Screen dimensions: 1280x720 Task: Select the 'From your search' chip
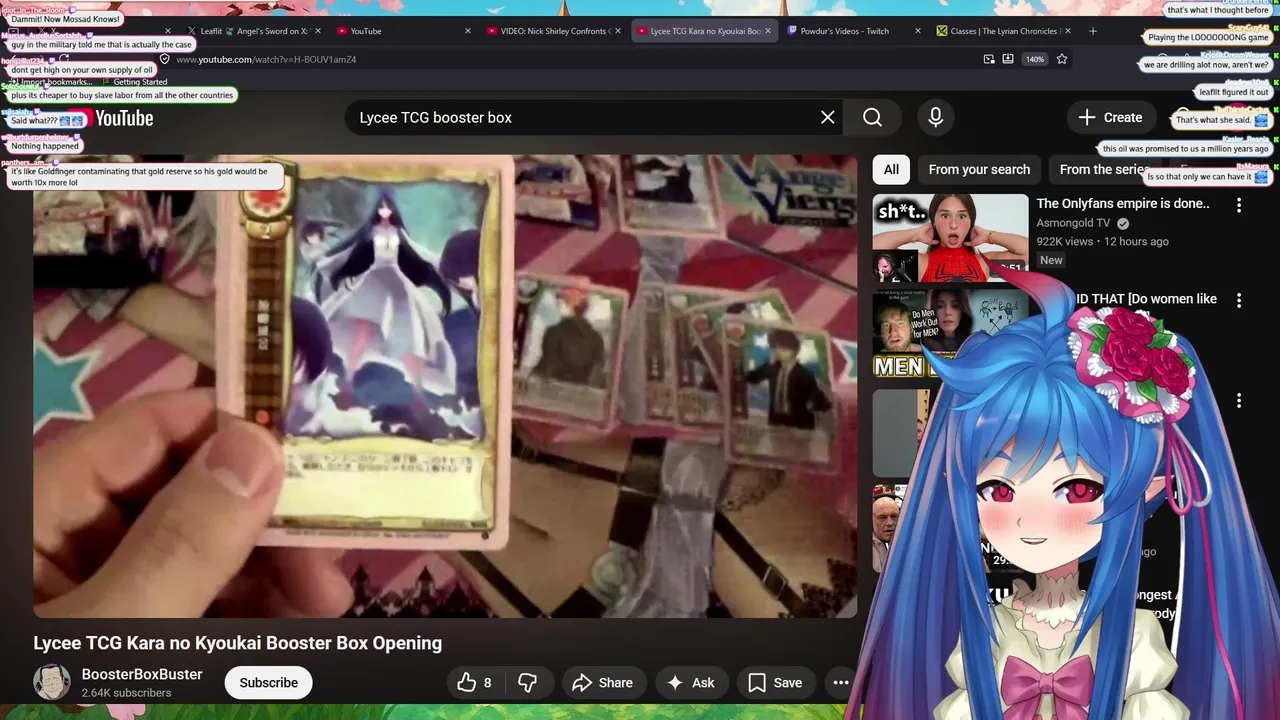[x=979, y=169]
